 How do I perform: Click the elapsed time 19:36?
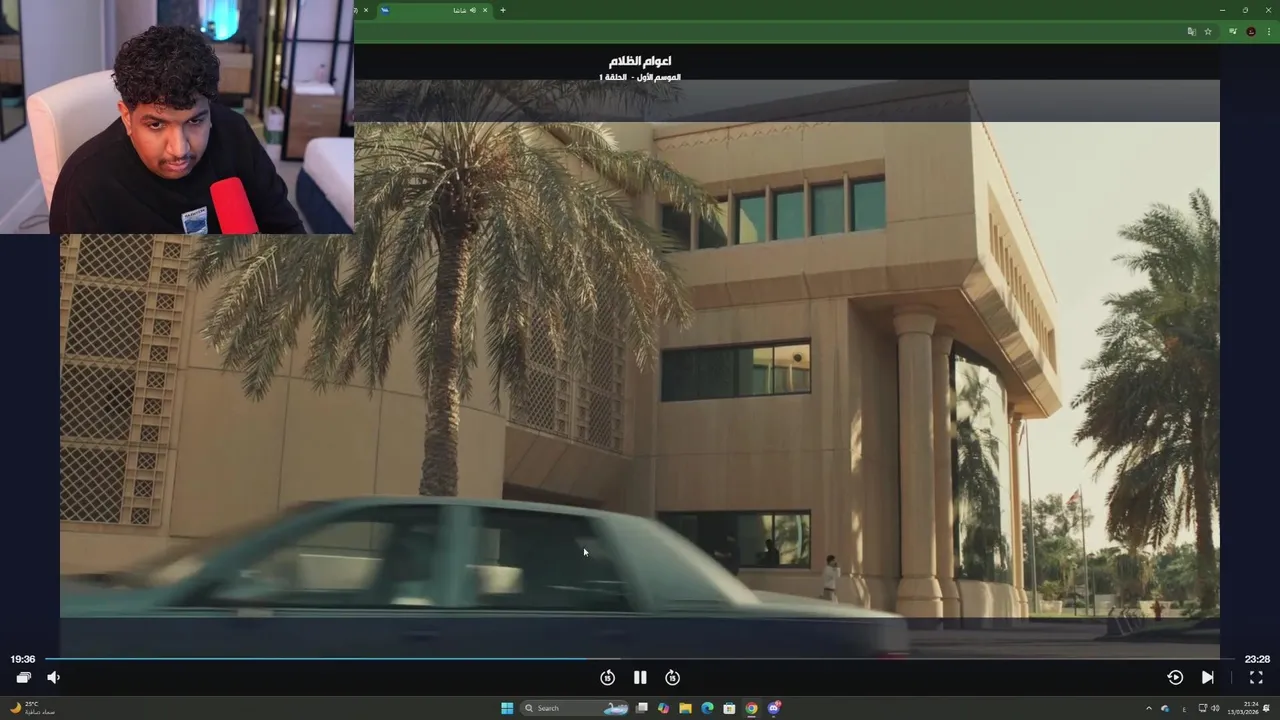pos(23,659)
